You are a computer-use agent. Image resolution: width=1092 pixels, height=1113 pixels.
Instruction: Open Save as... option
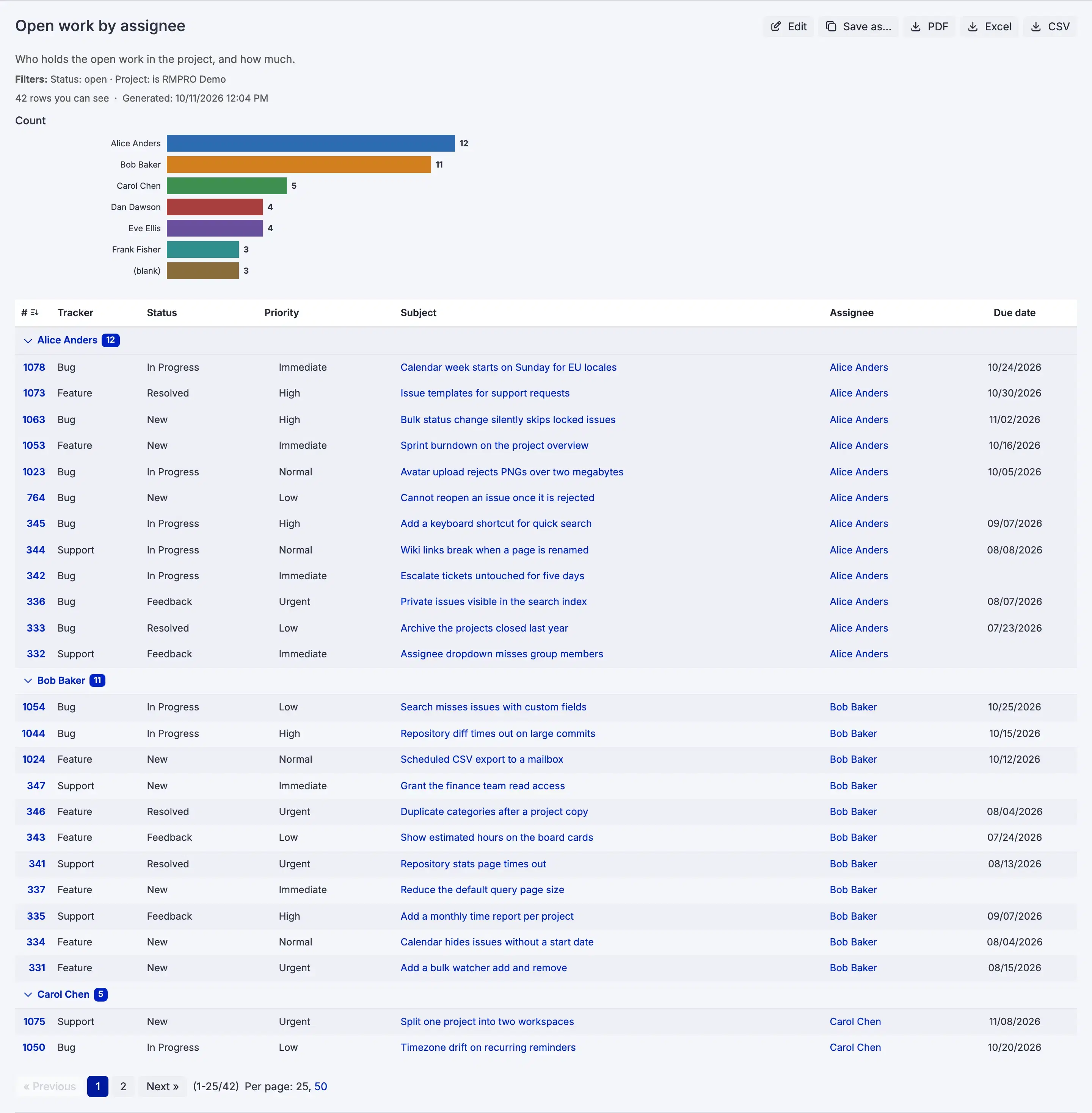point(858,27)
